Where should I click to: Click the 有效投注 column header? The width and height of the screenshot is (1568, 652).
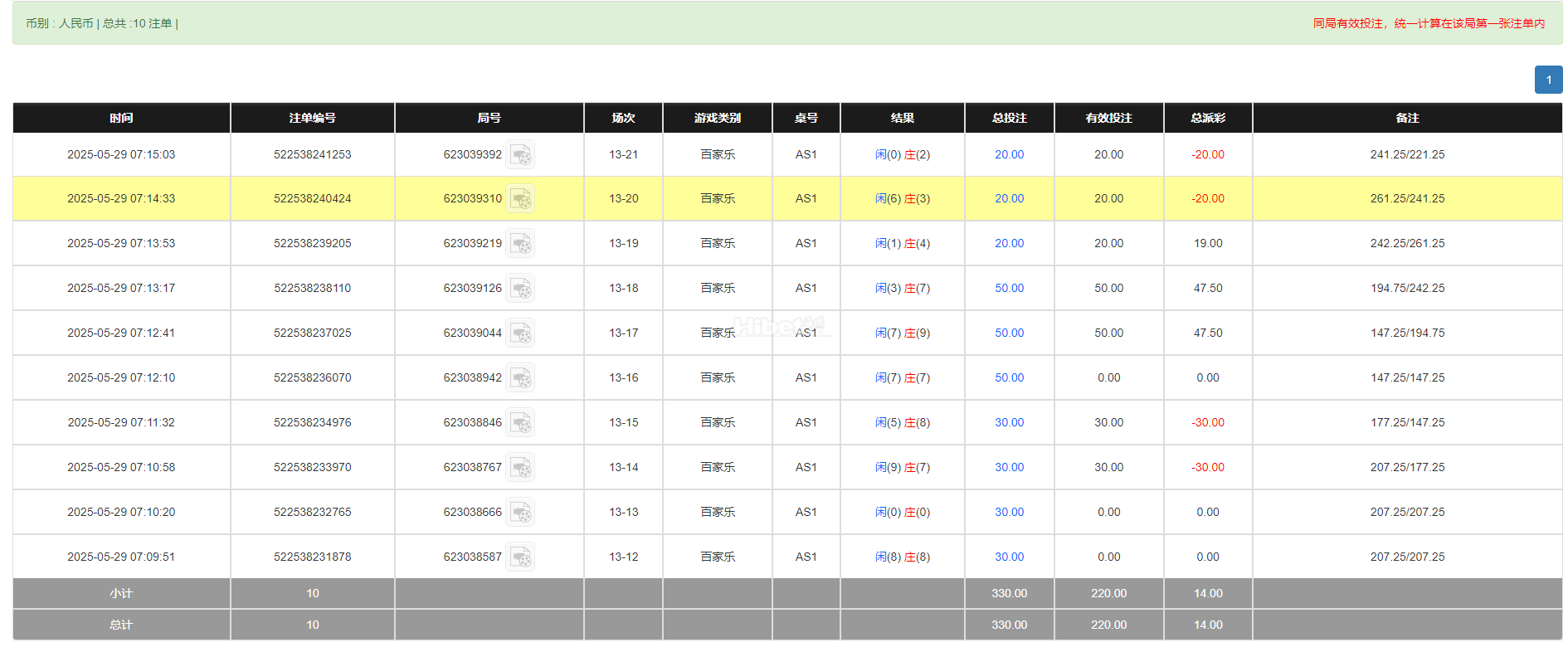click(1108, 118)
